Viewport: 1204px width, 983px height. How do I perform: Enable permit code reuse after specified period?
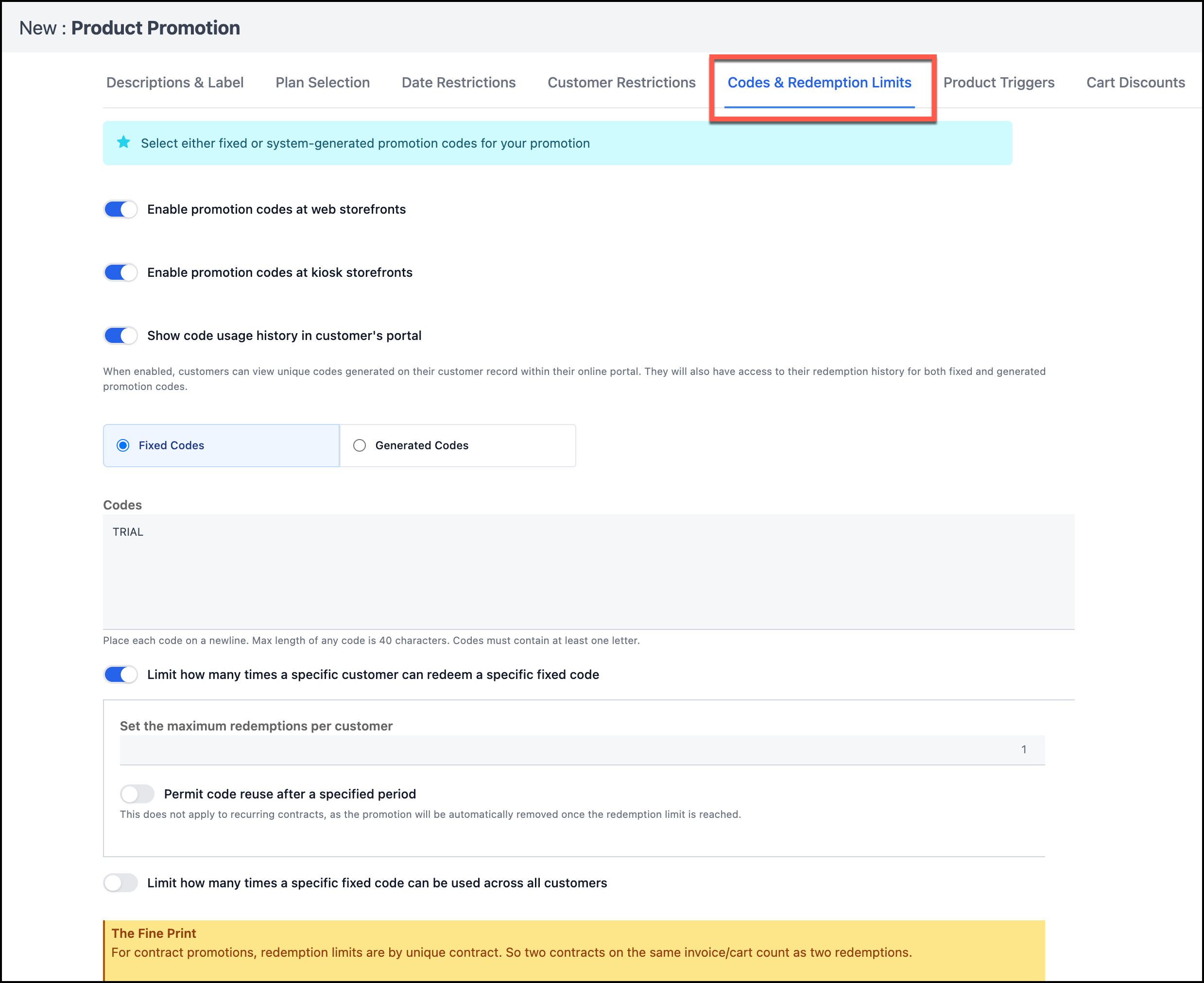coord(137,794)
